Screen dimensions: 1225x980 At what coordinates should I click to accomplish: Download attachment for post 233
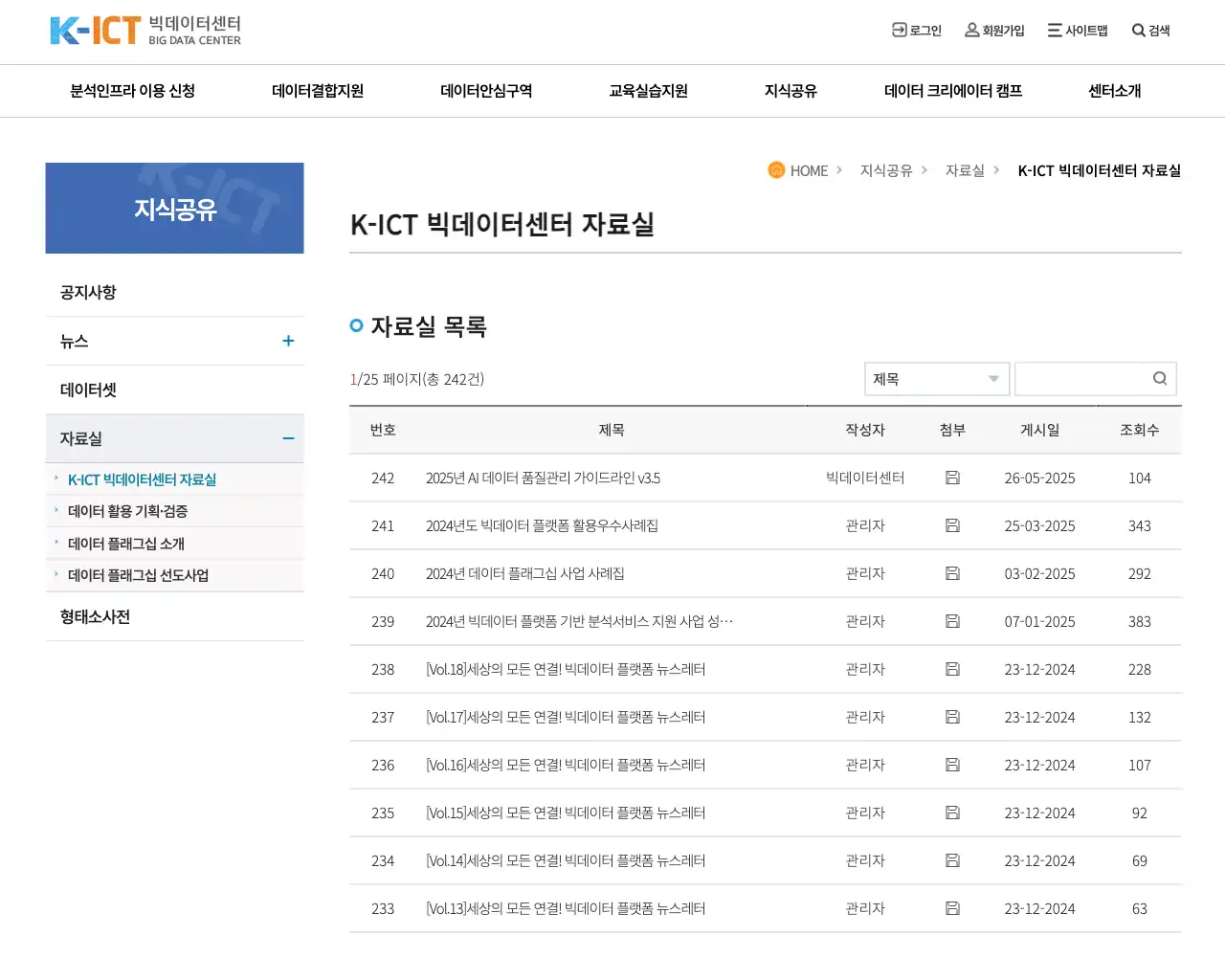(952, 908)
